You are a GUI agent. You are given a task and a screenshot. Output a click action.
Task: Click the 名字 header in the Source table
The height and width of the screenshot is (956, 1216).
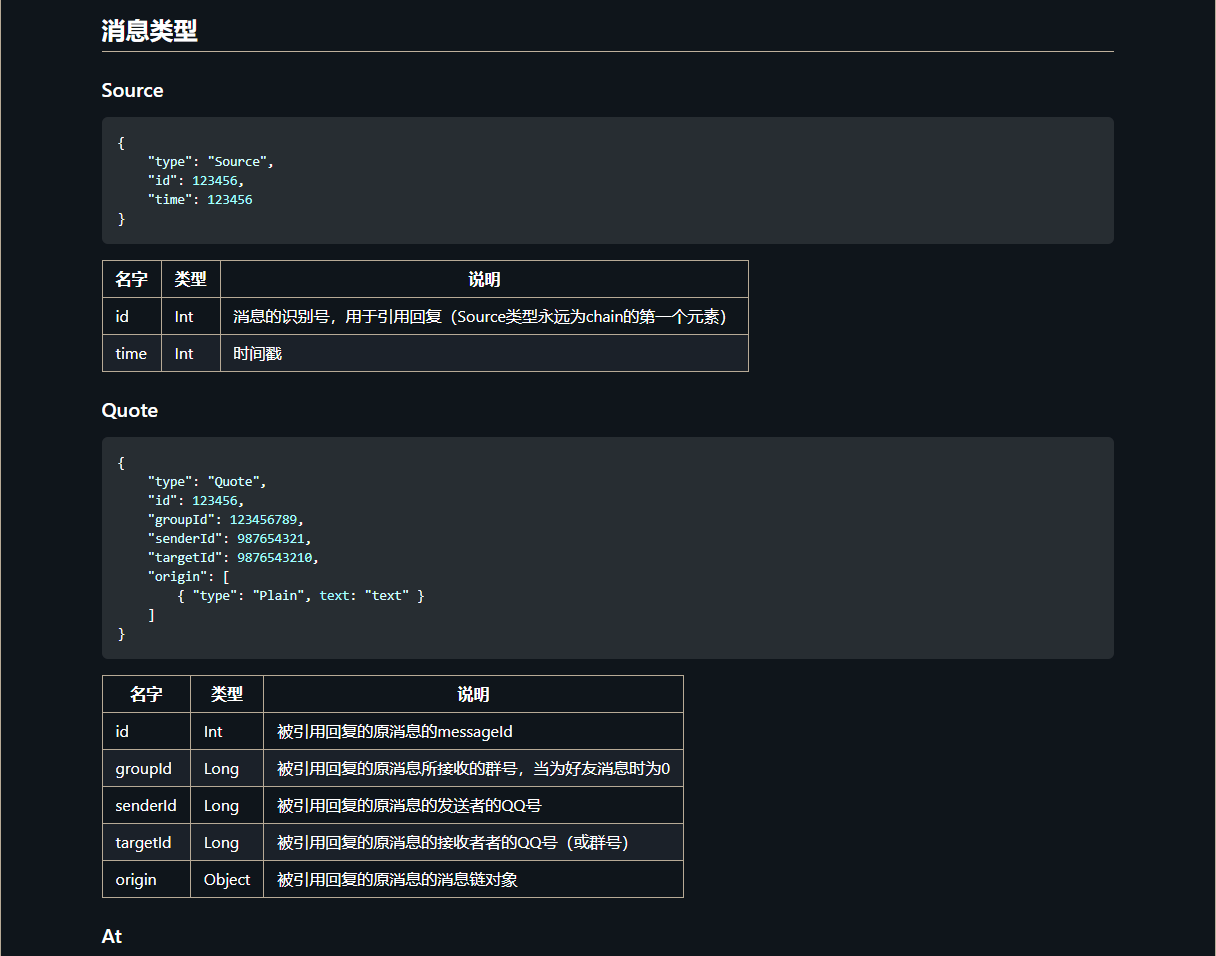point(131,279)
